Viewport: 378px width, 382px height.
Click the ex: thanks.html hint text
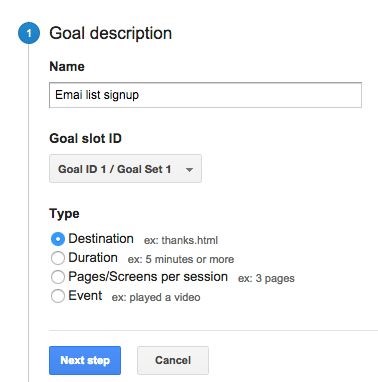pos(181,240)
